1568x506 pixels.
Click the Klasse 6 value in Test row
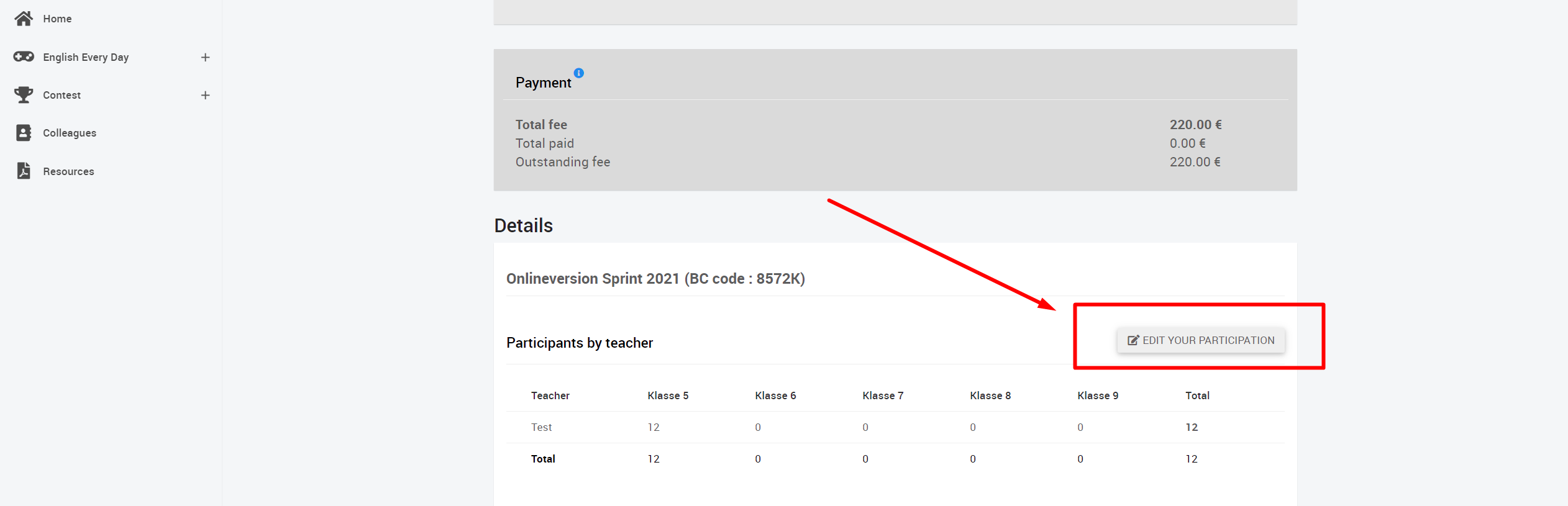pyautogui.click(x=758, y=427)
